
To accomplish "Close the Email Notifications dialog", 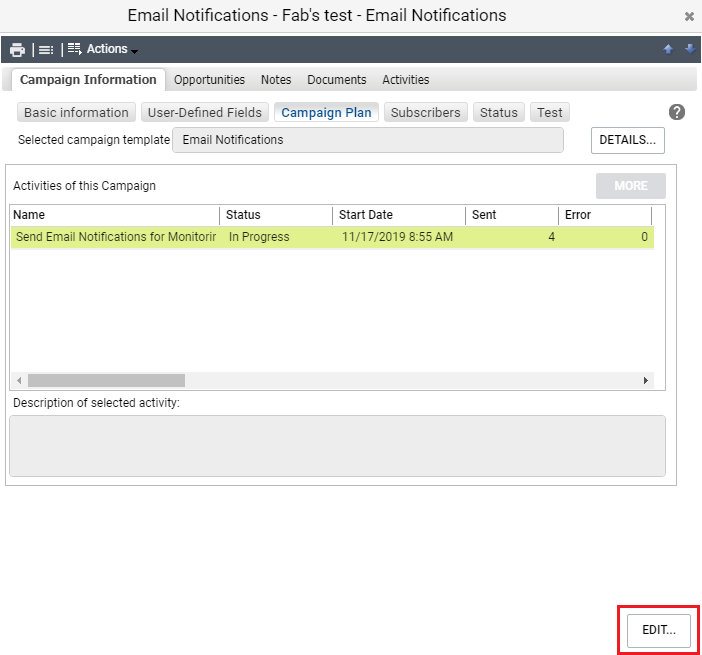I will [x=689, y=17].
